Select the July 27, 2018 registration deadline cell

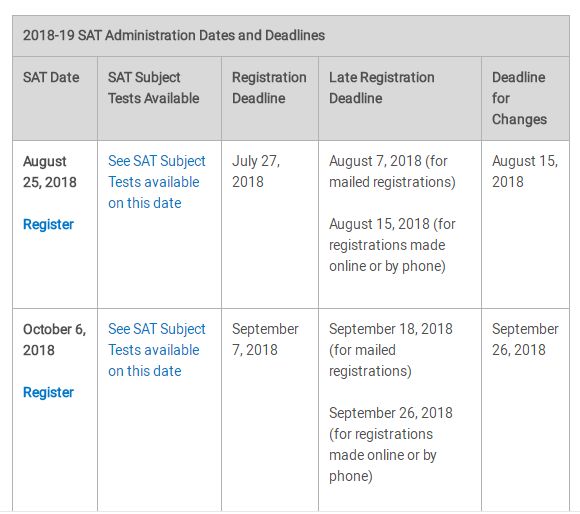[x=256, y=172]
